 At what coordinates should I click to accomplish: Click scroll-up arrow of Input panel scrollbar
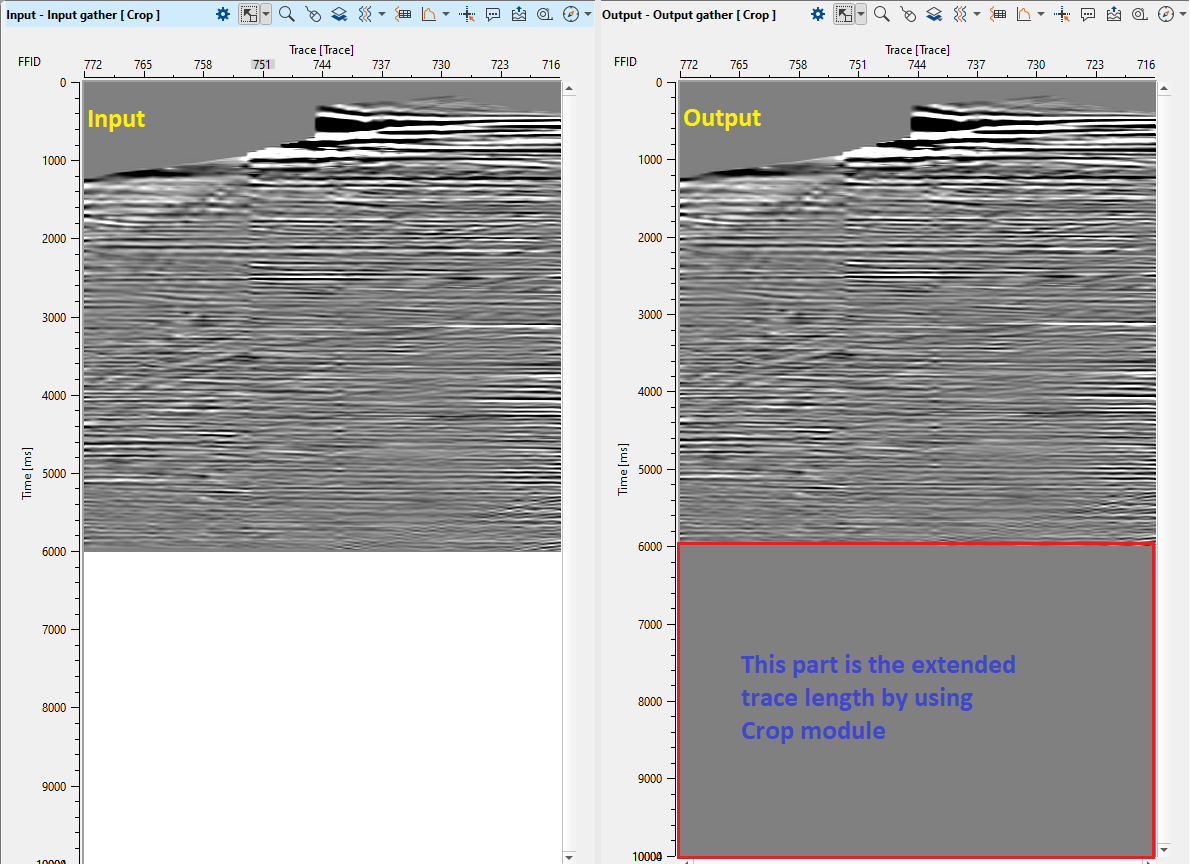[x=570, y=89]
